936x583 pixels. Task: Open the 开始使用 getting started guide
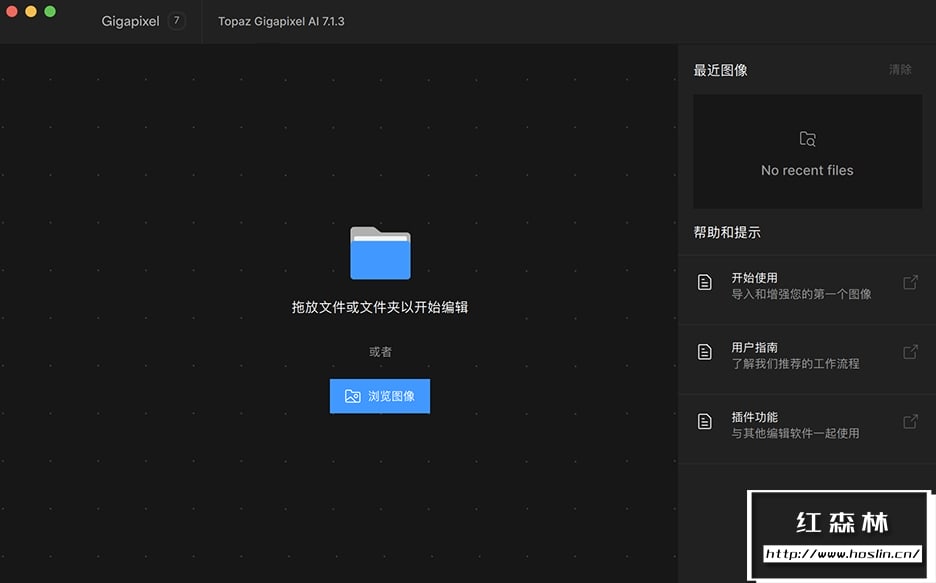tap(807, 290)
